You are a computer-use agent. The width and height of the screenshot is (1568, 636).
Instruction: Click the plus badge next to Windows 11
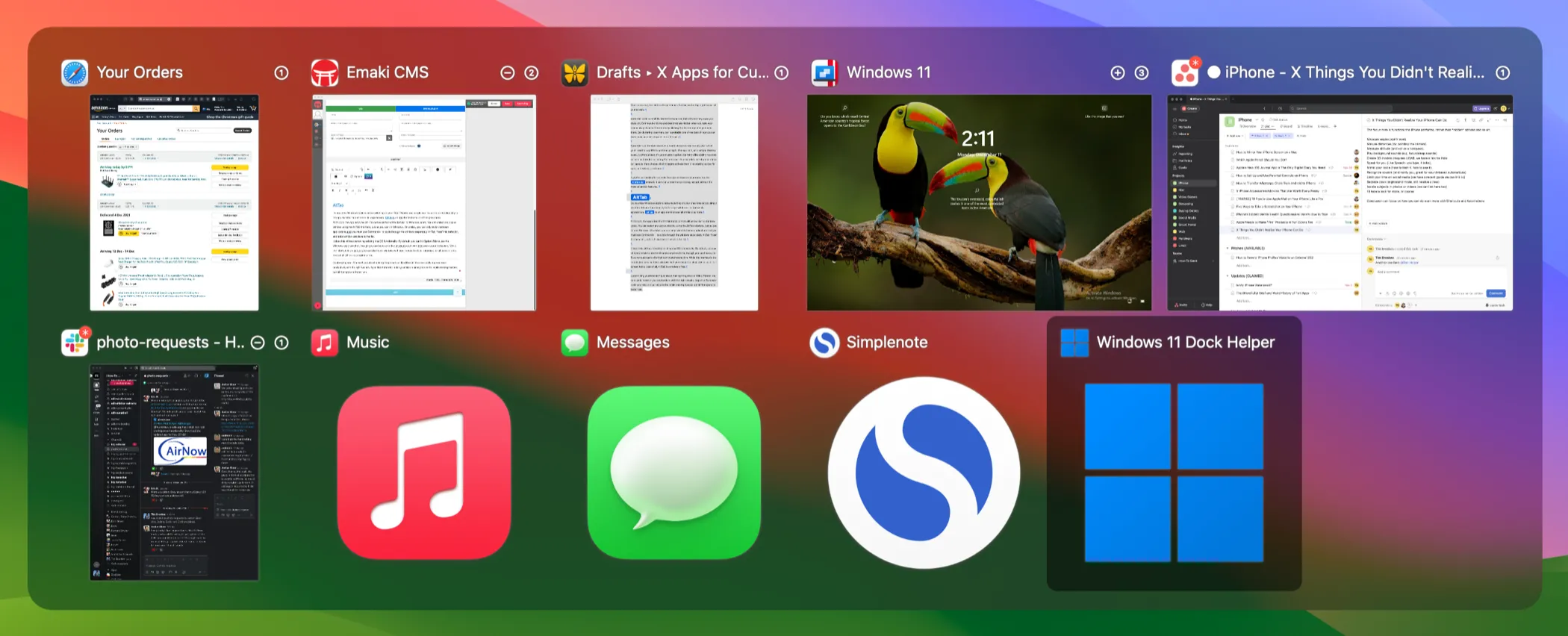(x=1118, y=72)
